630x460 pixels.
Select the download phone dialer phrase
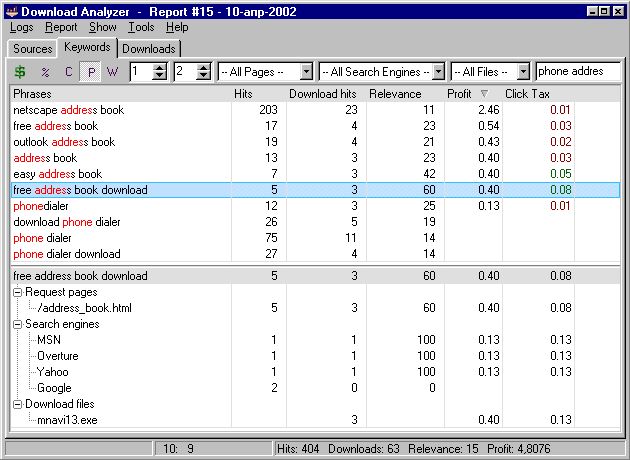[67, 222]
